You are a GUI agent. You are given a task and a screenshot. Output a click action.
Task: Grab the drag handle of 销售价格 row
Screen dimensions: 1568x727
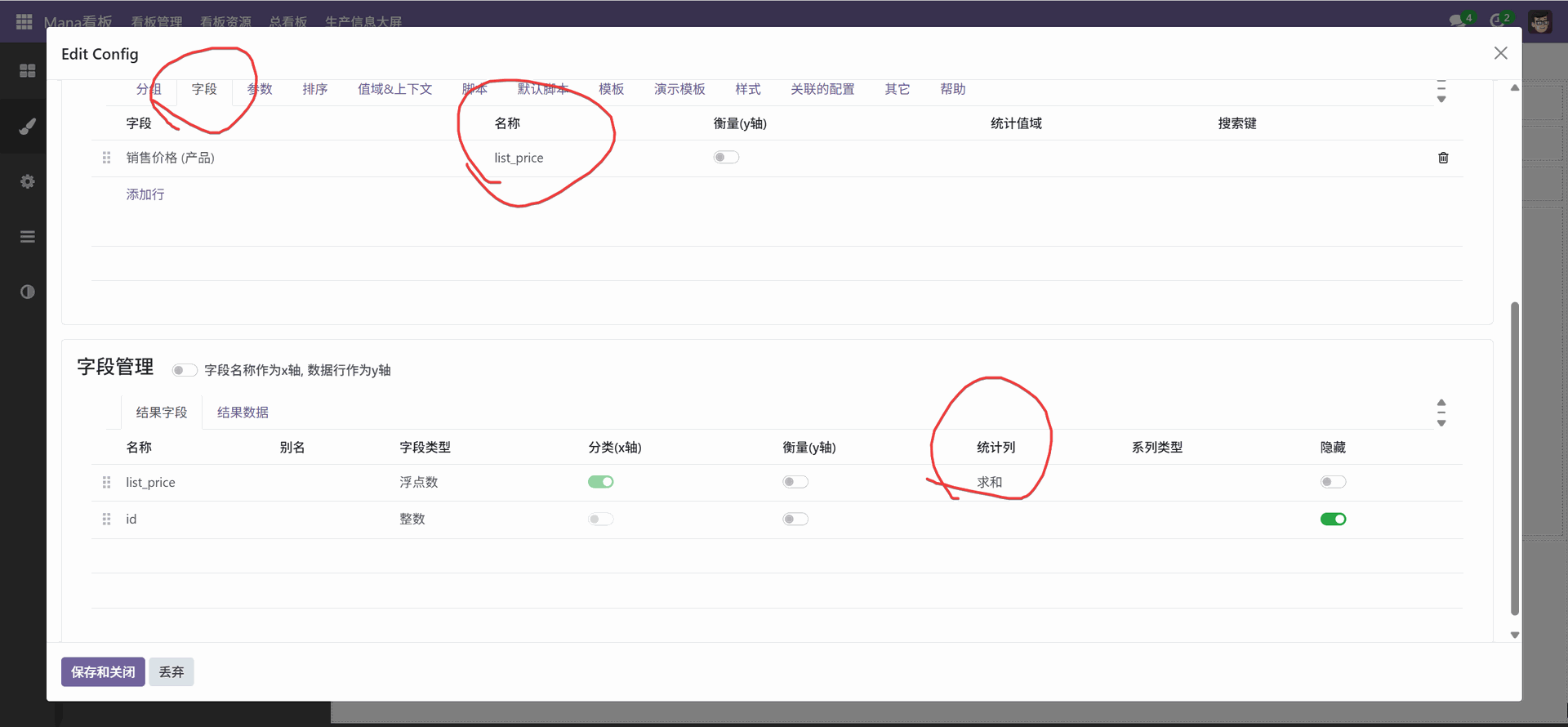click(x=106, y=158)
